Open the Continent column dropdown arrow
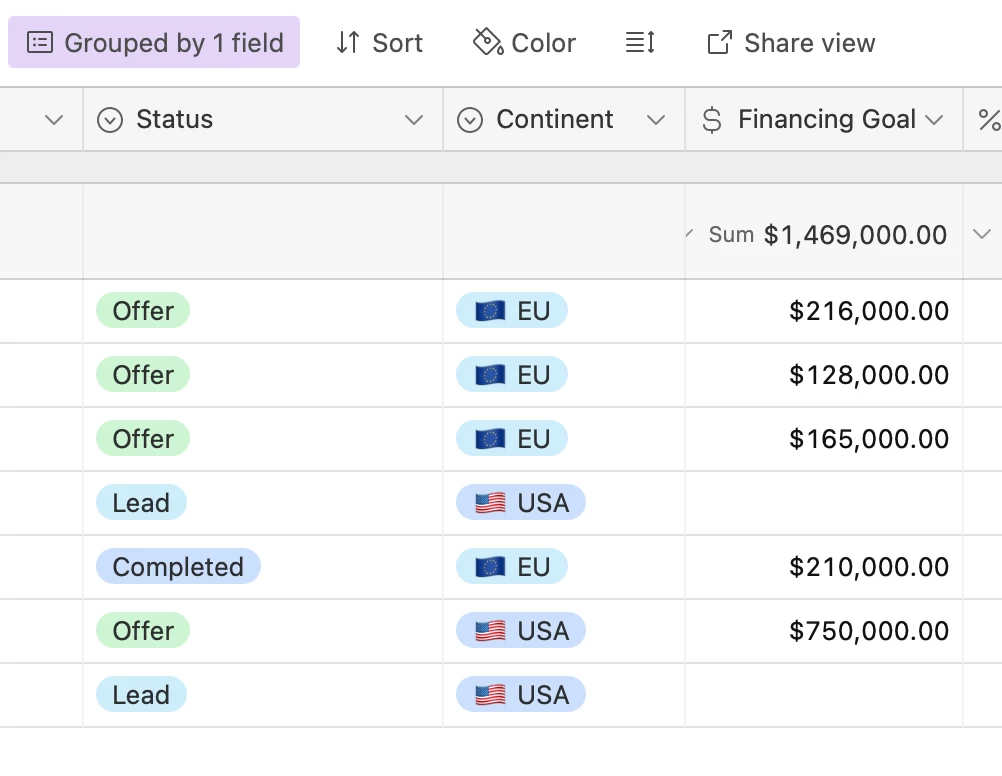1002x776 pixels. click(656, 120)
